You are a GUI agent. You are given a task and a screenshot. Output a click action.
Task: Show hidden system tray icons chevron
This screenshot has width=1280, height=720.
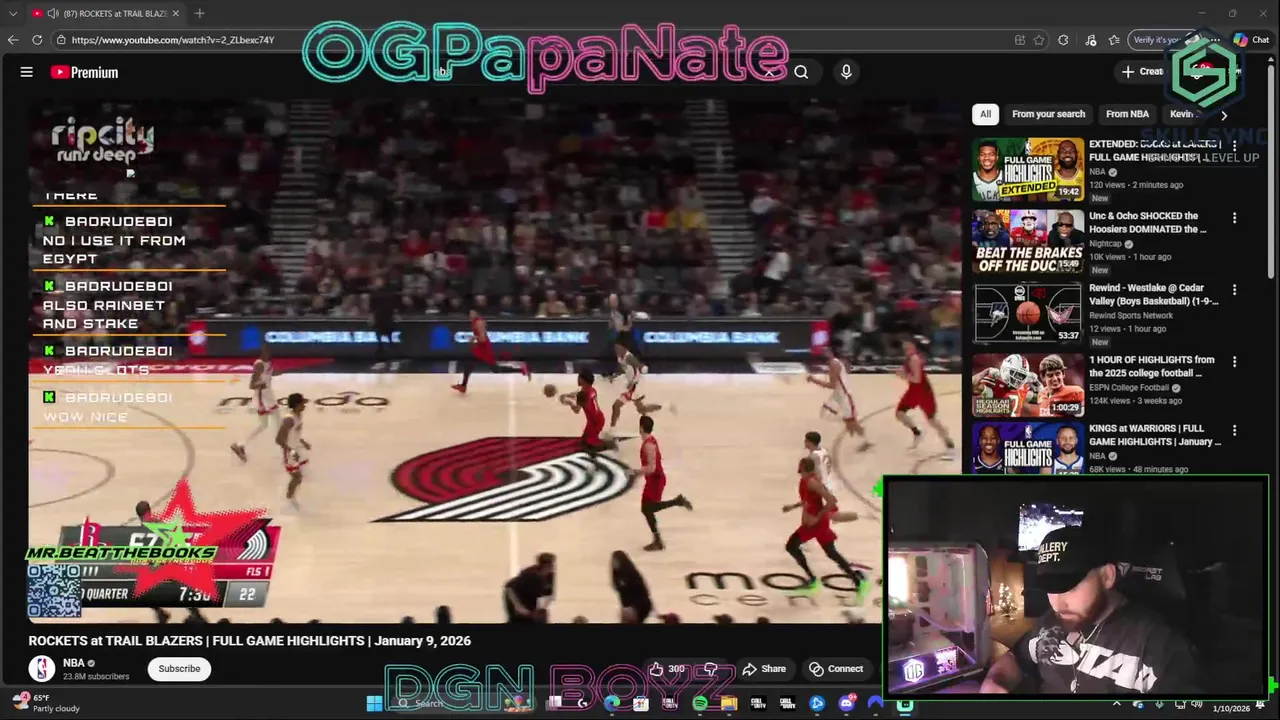click(x=1117, y=704)
